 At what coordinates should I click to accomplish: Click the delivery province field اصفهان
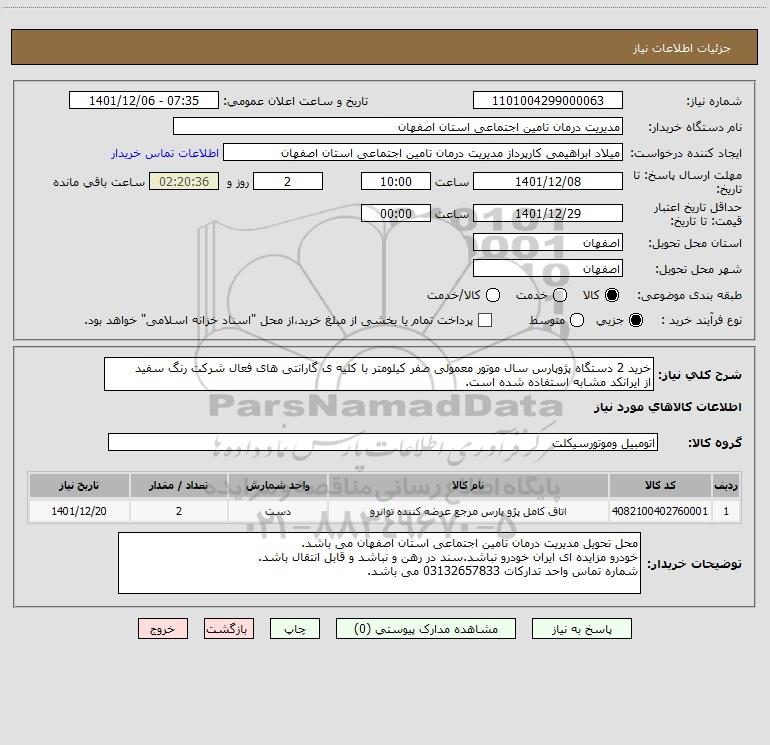click(x=548, y=243)
